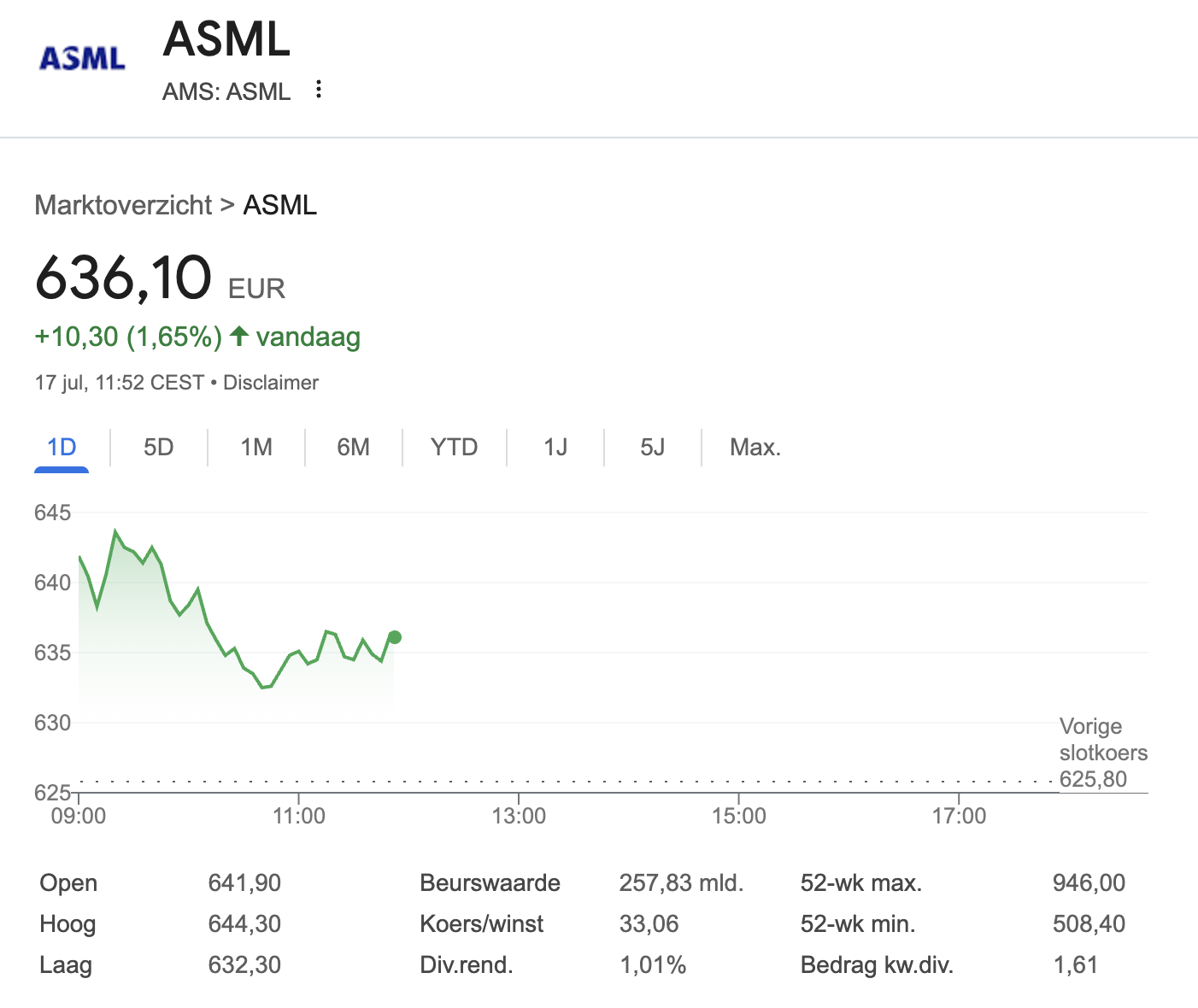Click the green current price dot on chart

(x=395, y=637)
